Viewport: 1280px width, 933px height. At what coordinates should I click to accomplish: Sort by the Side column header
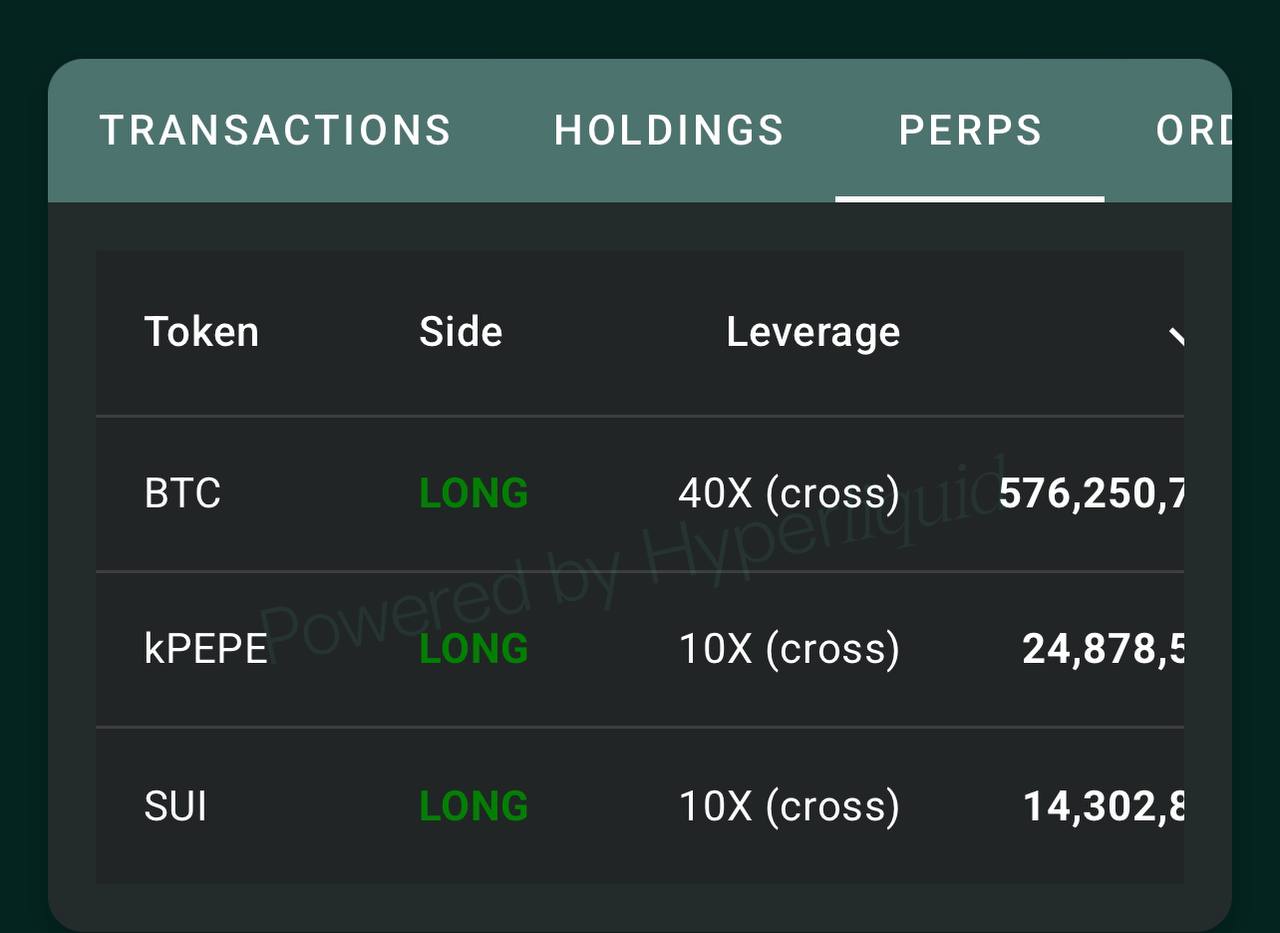(x=460, y=332)
